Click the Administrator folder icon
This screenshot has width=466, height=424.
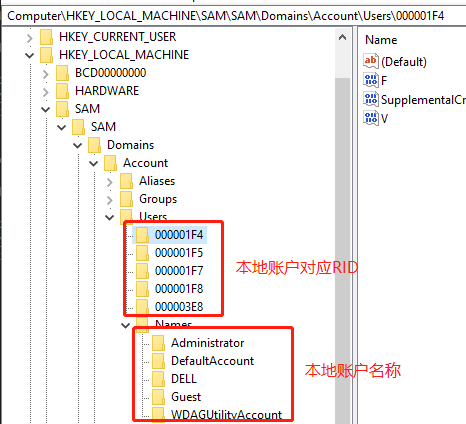(158, 343)
